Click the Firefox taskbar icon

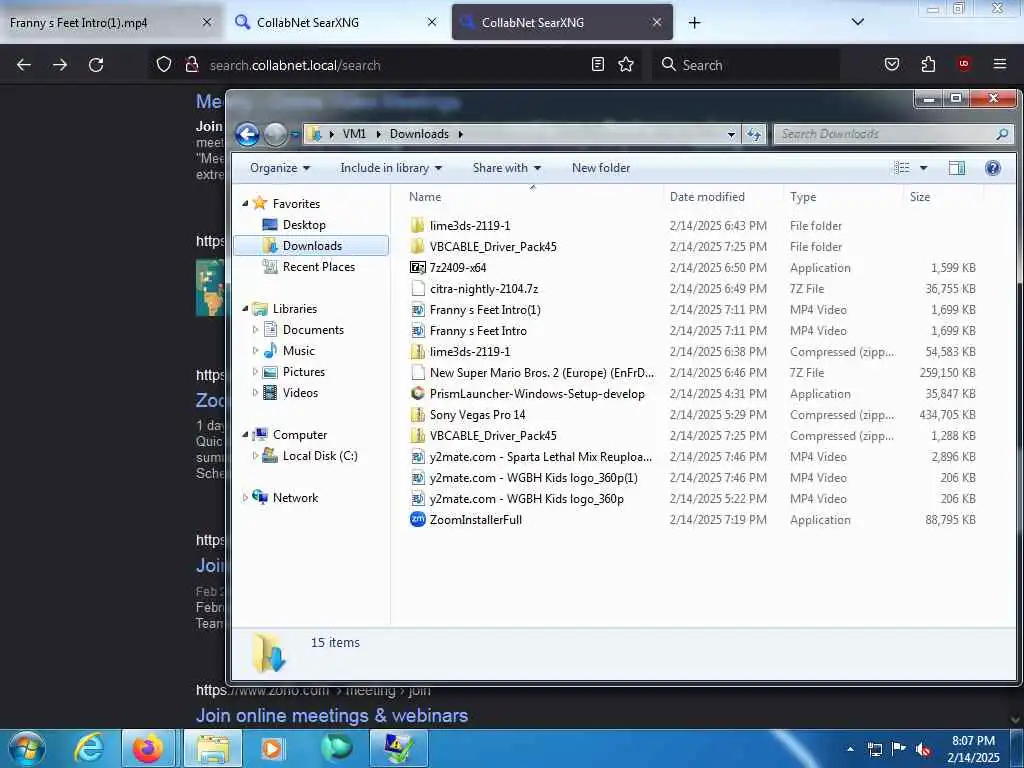point(148,748)
